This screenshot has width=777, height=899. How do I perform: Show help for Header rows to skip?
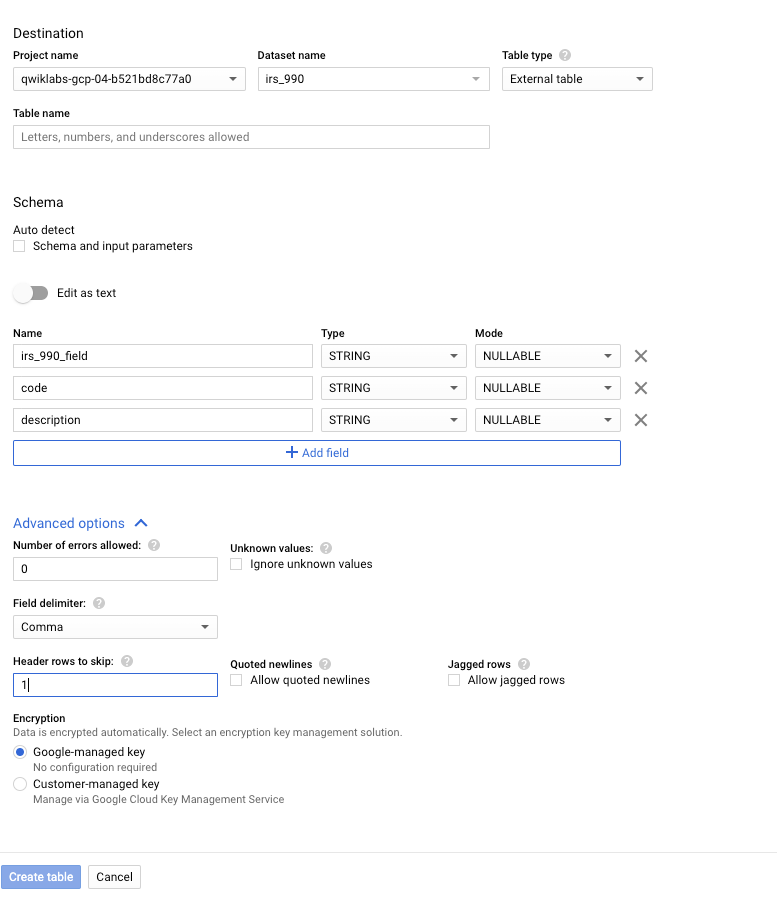(x=127, y=661)
